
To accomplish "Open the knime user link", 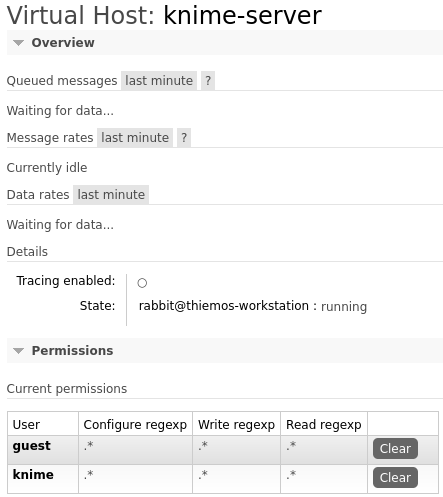I will pos(33,475).
